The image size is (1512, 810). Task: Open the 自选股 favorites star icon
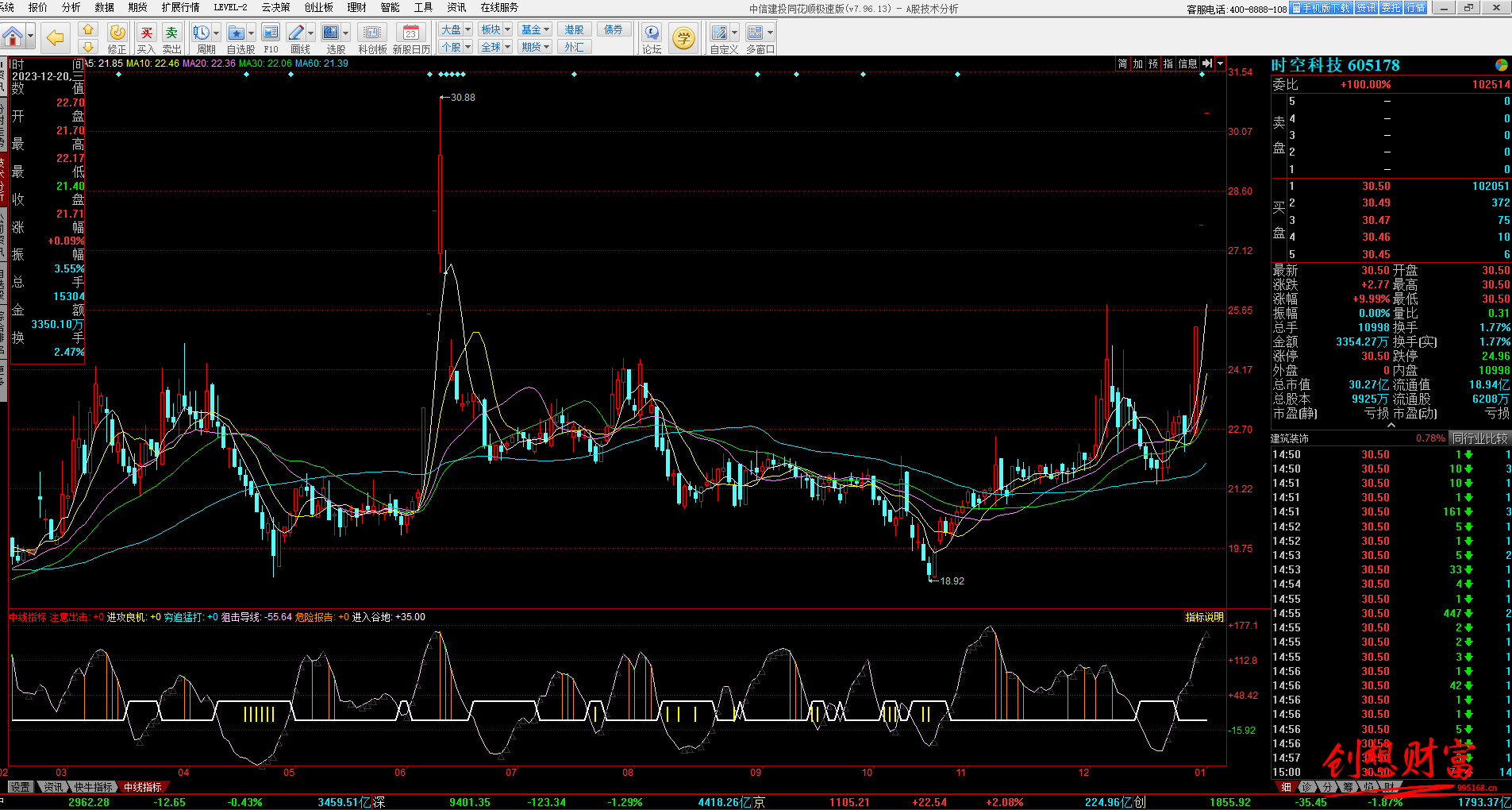point(237,33)
